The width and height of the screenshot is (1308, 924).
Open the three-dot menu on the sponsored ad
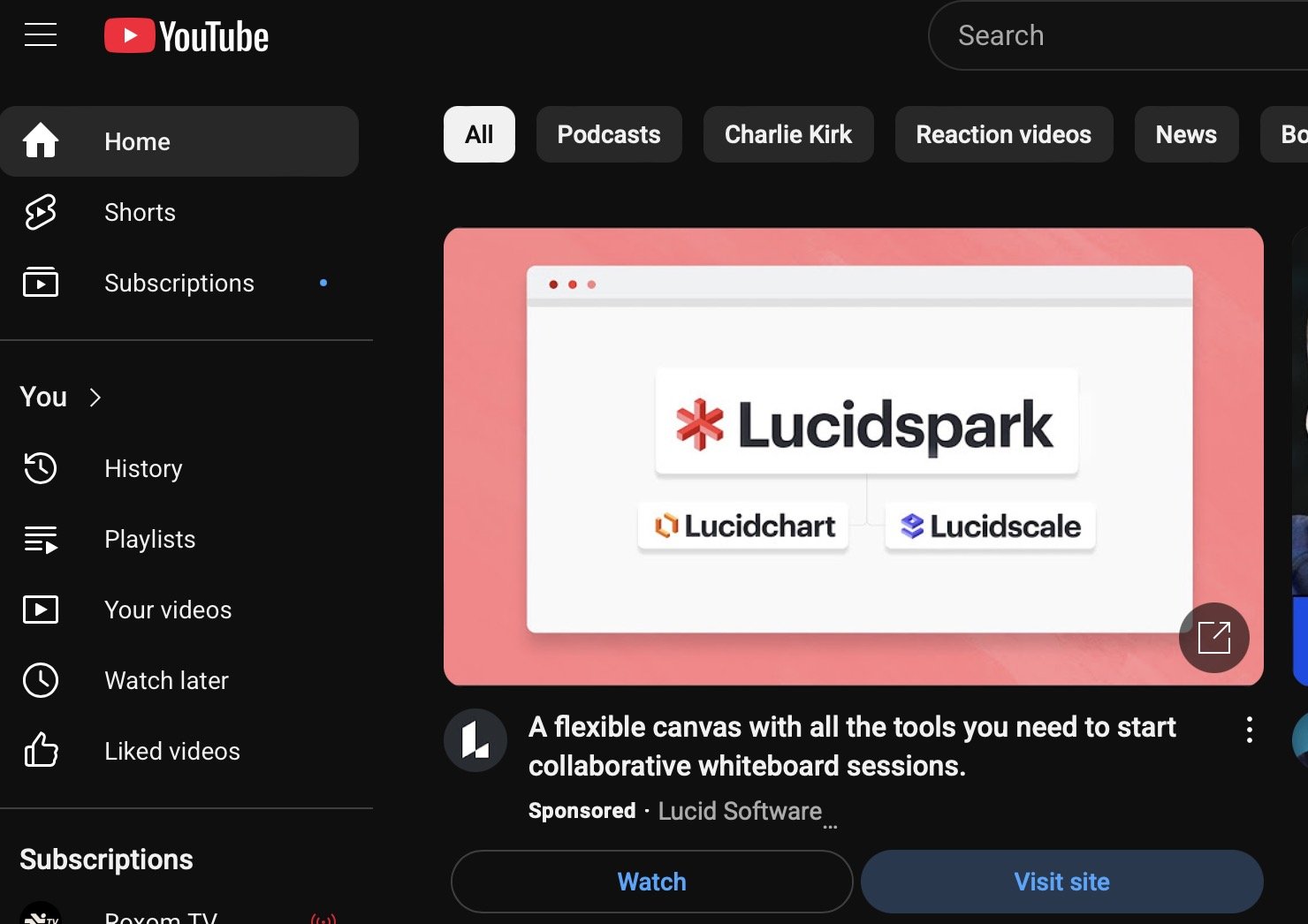[1249, 729]
